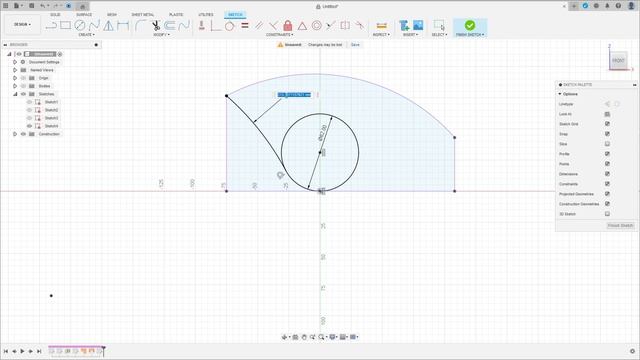Show Sketch1 using its eye icon
This screenshot has width=640, height=360.
coord(29,102)
